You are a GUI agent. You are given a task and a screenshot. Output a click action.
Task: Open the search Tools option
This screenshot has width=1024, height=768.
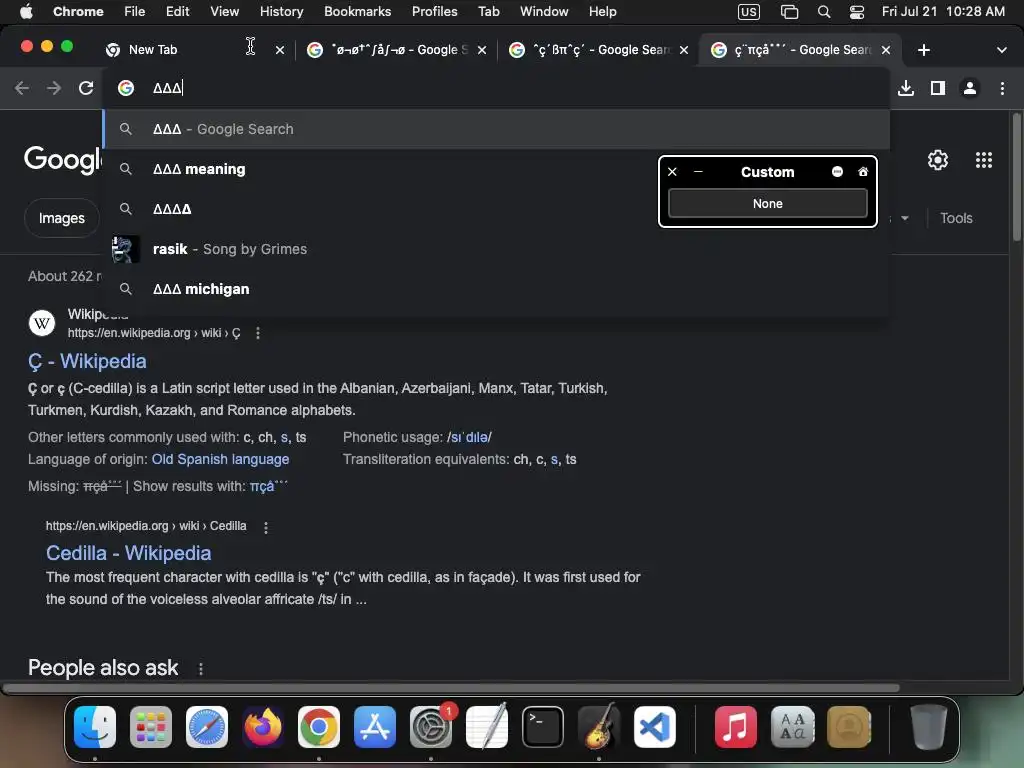click(x=956, y=218)
